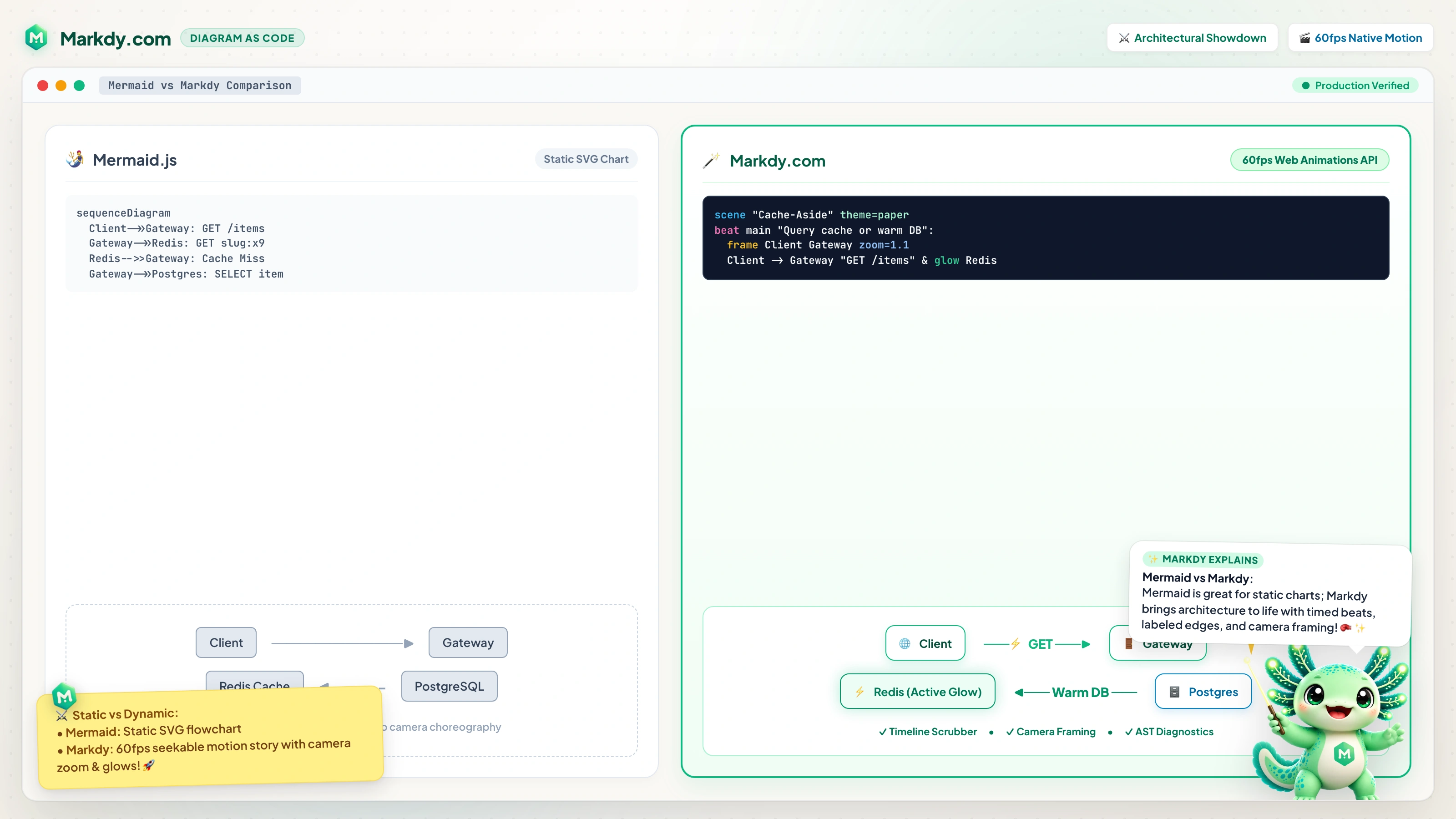This screenshot has width=1456, height=819.
Task: Click the server icon in Postgres node
Action: (1174, 691)
